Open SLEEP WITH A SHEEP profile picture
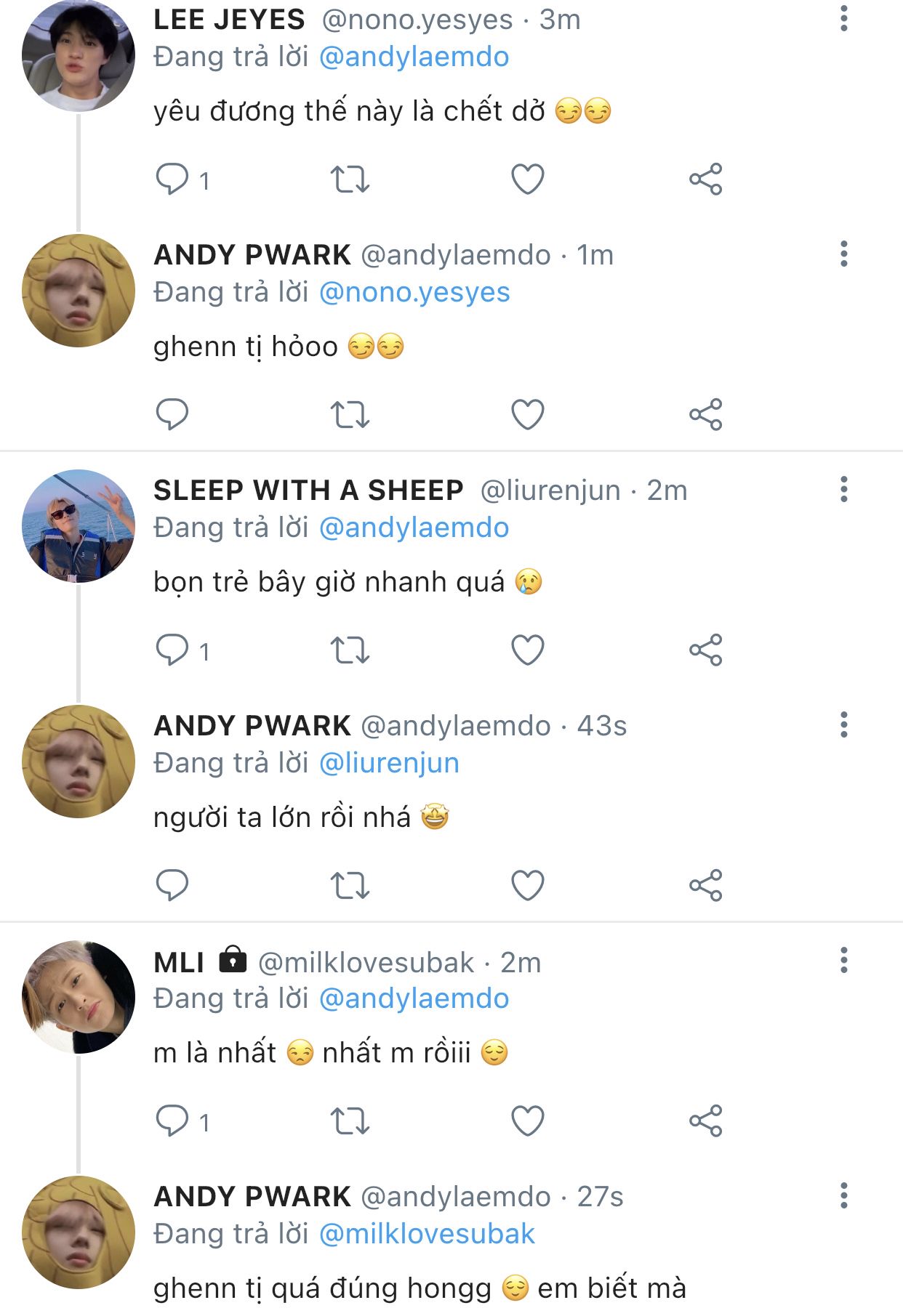This screenshot has height=1316, width=903. click(x=79, y=525)
